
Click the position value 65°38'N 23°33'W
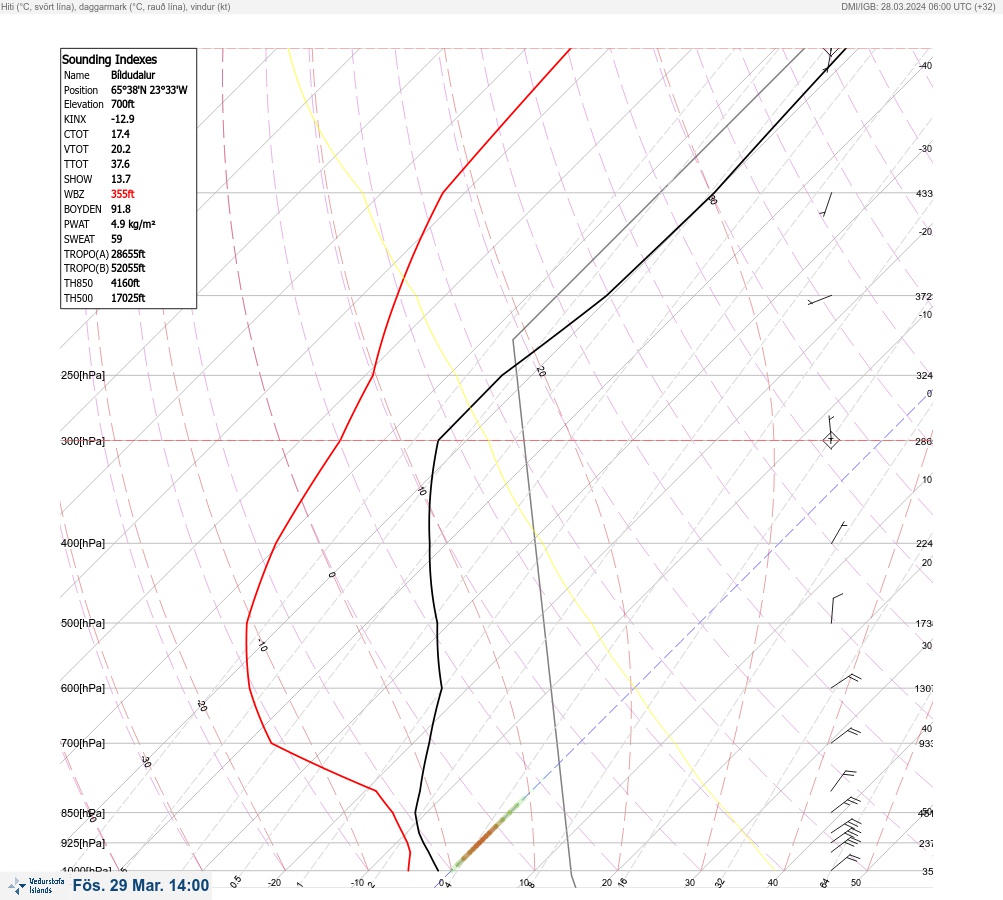pos(149,90)
